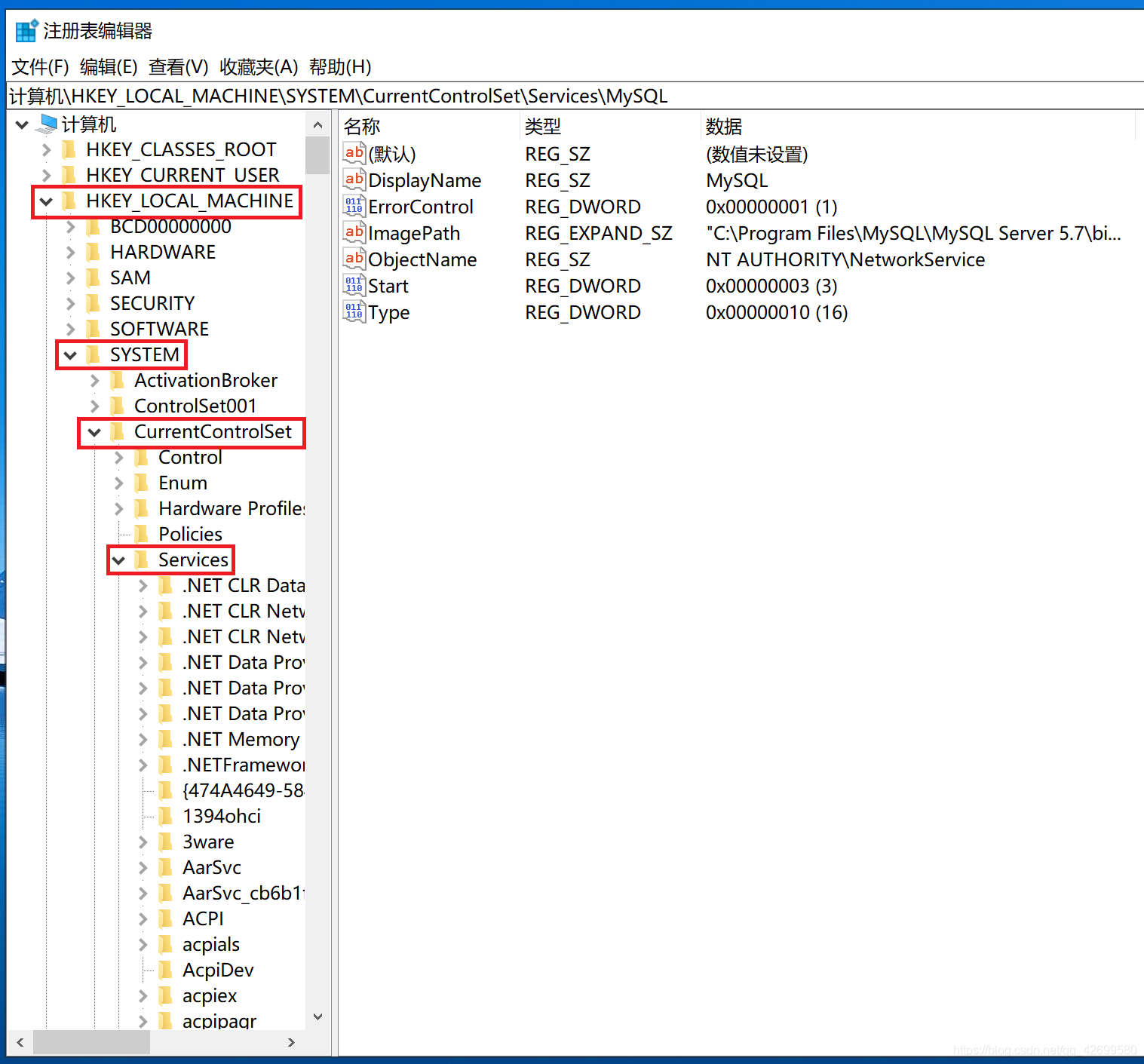Click the folder icon beside 1394ohci
The image size is (1144, 1064).
[x=166, y=816]
